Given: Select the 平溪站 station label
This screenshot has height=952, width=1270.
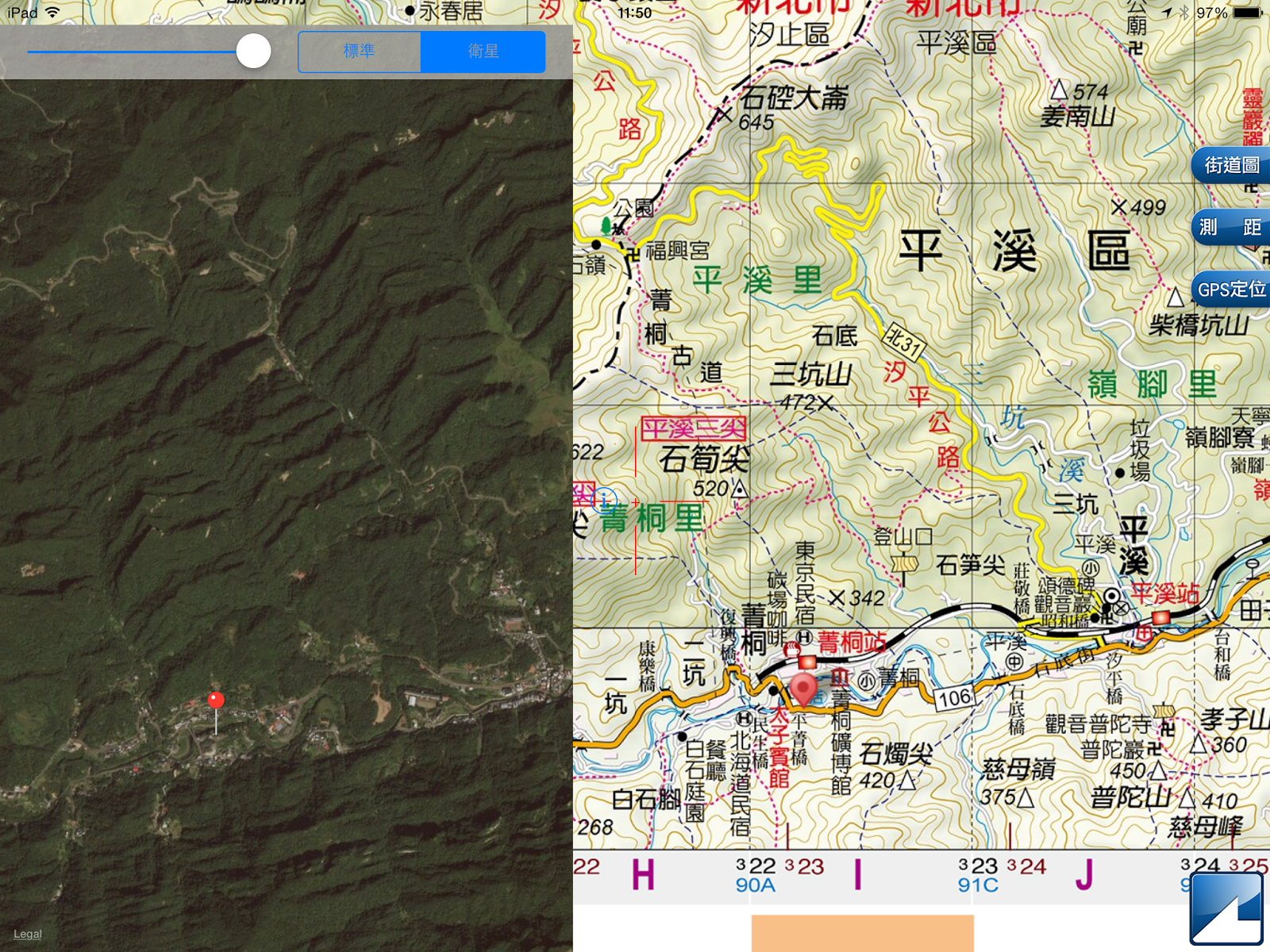Looking at the screenshot, I should click(1165, 593).
